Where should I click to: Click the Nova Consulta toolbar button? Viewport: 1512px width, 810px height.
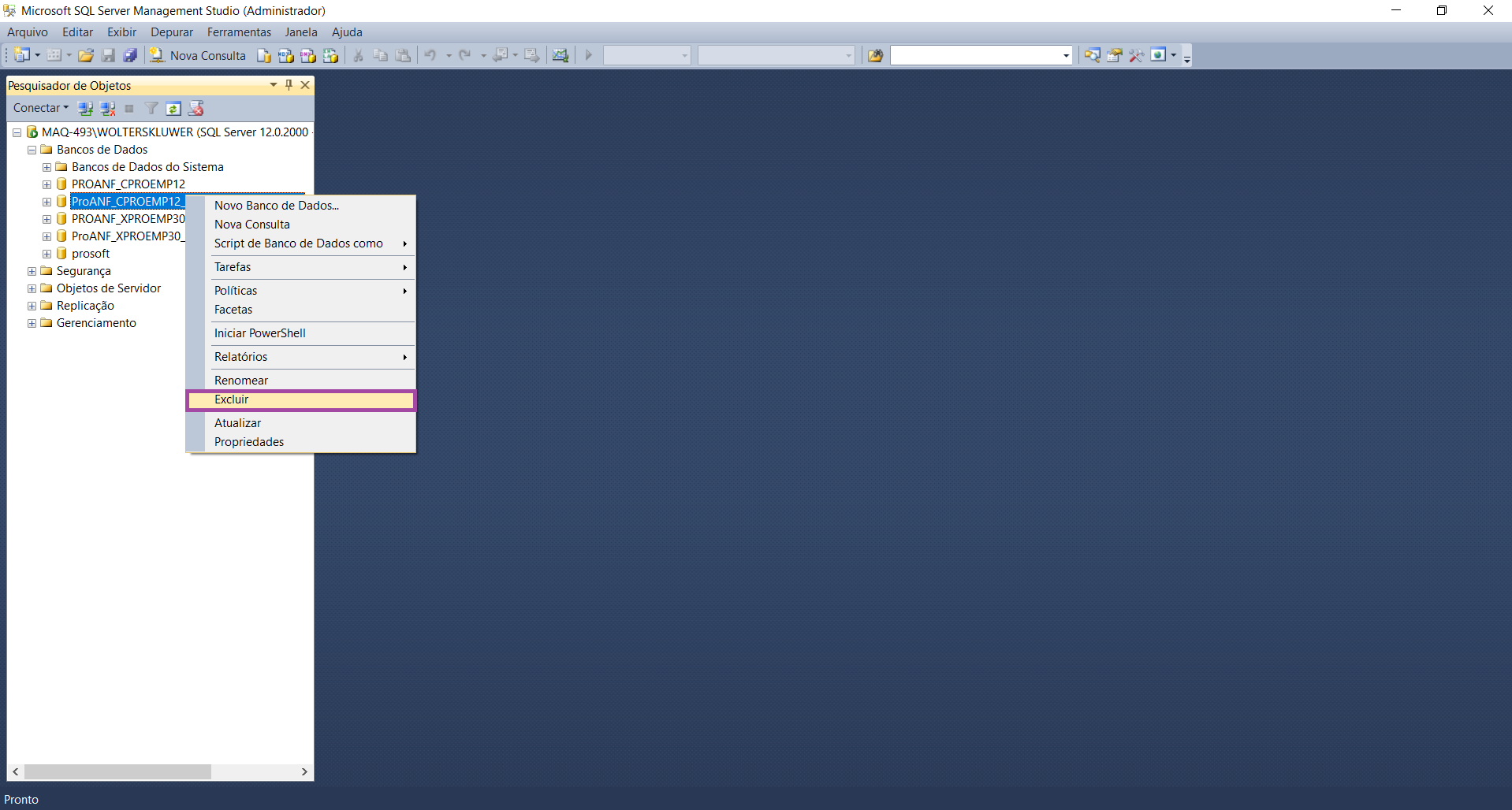coord(199,55)
